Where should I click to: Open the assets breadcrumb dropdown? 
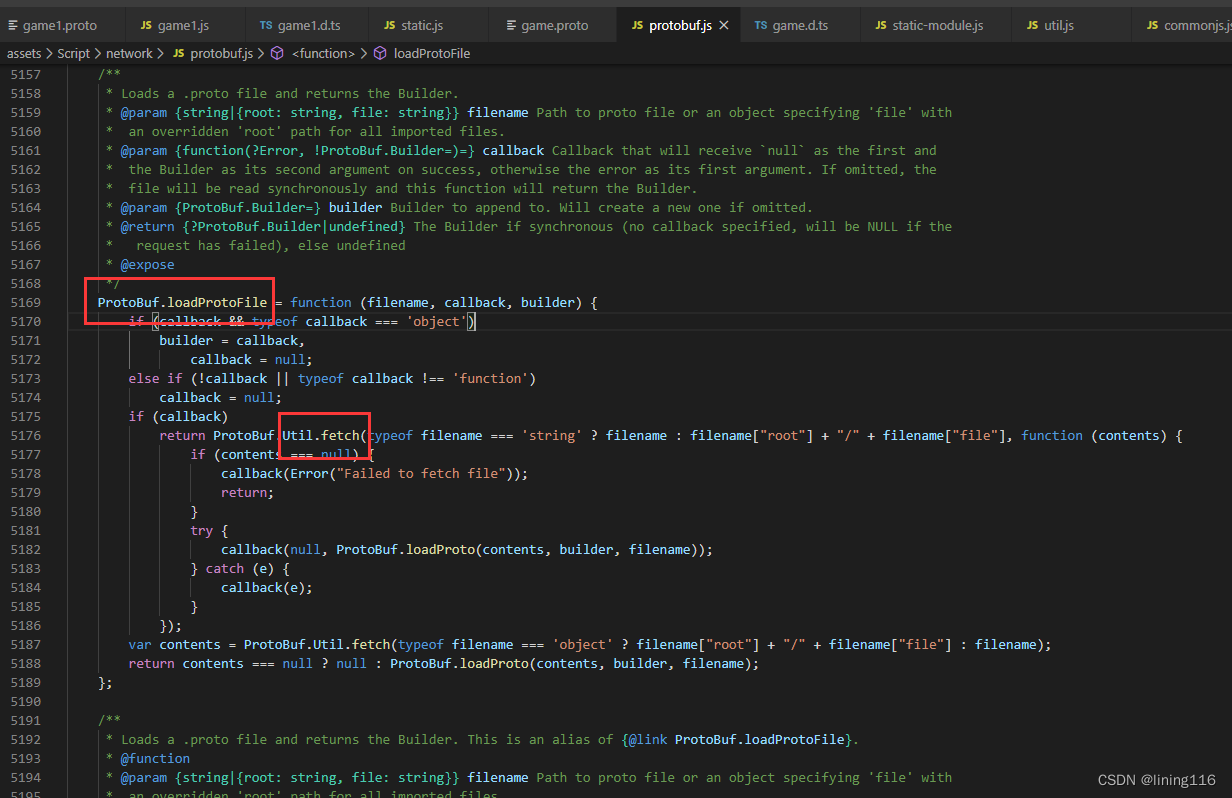pyautogui.click(x=24, y=53)
